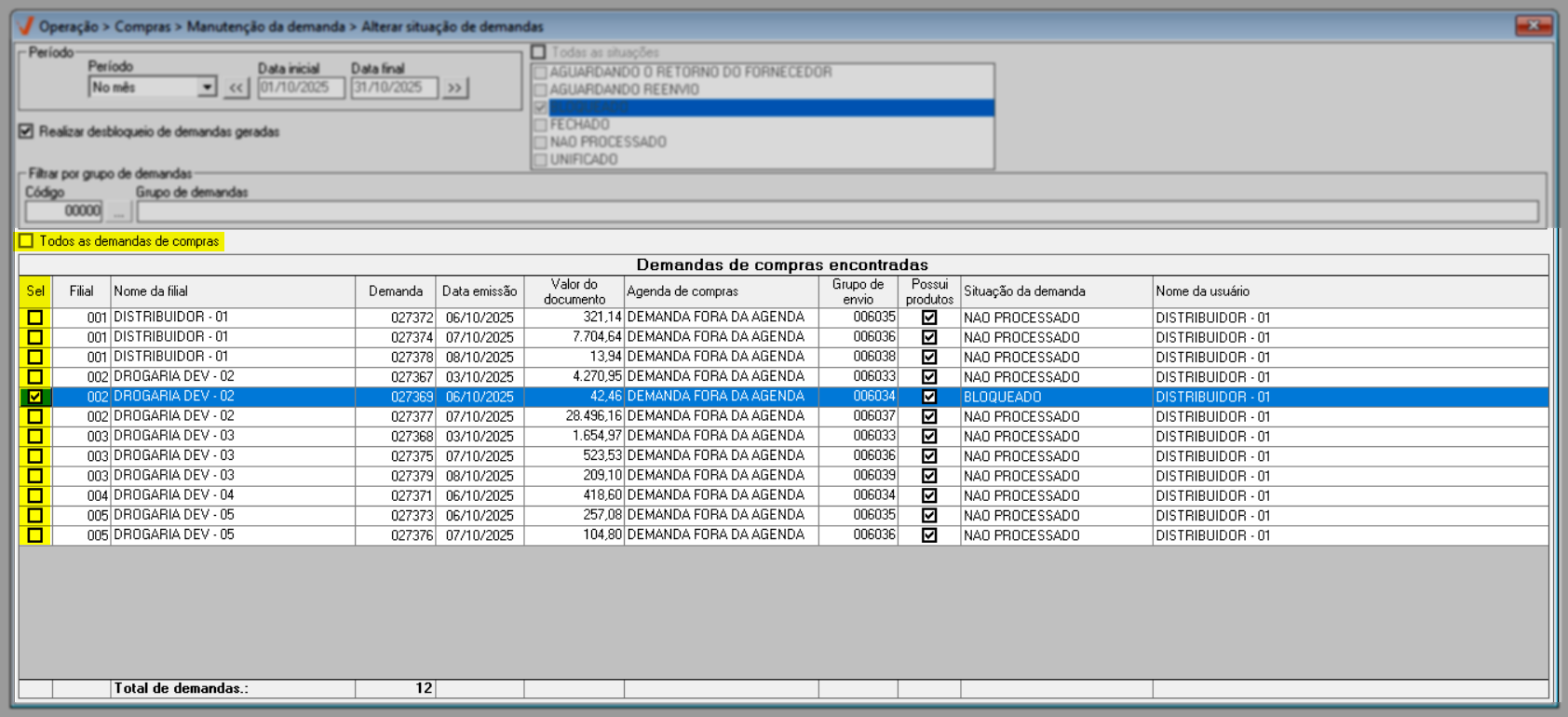1568x717 pixels.
Task: Select the checkbox for demand 027377
Action: (35, 416)
